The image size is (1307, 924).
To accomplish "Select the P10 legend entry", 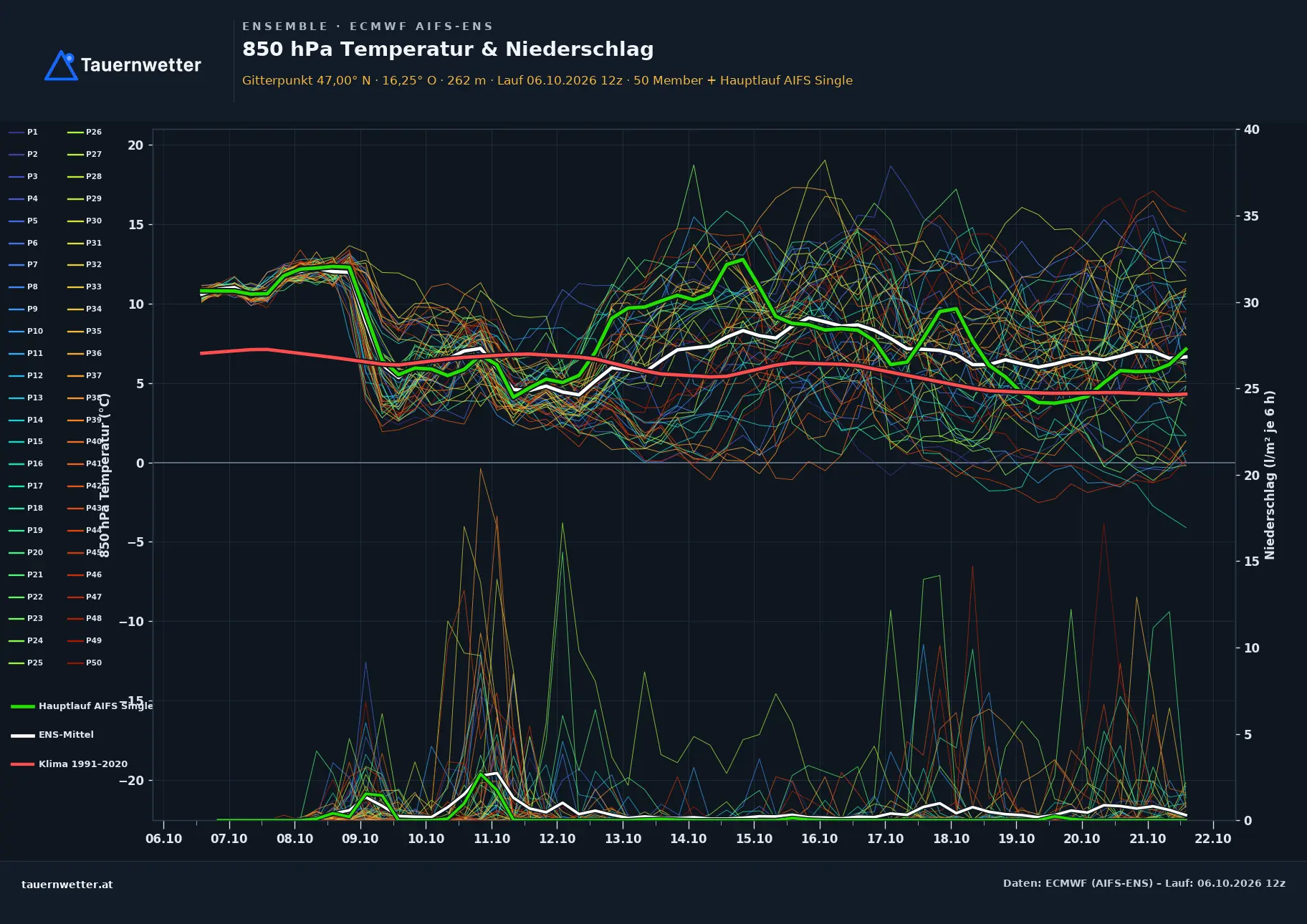I will (26, 331).
